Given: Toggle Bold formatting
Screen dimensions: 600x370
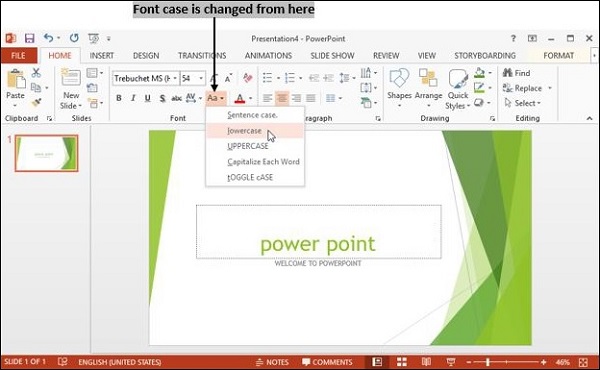Looking at the screenshot, I should tap(119, 98).
